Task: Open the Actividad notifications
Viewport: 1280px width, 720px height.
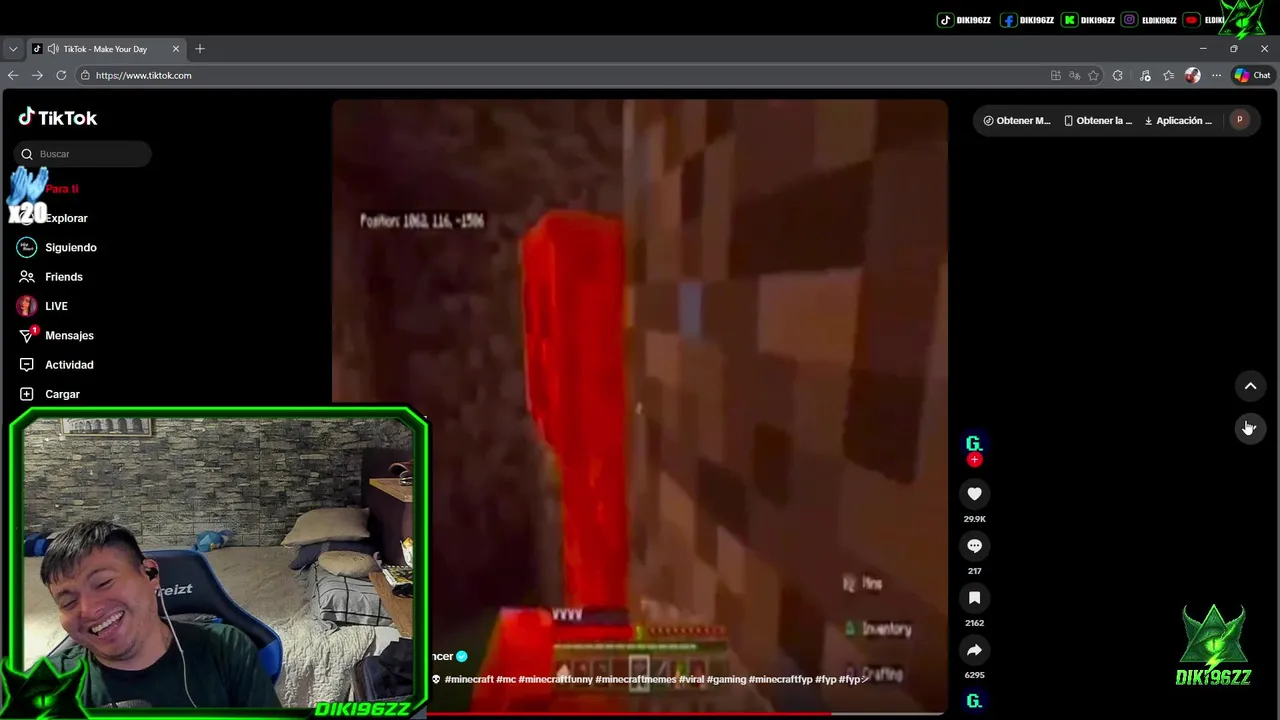Action: (56, 365)
